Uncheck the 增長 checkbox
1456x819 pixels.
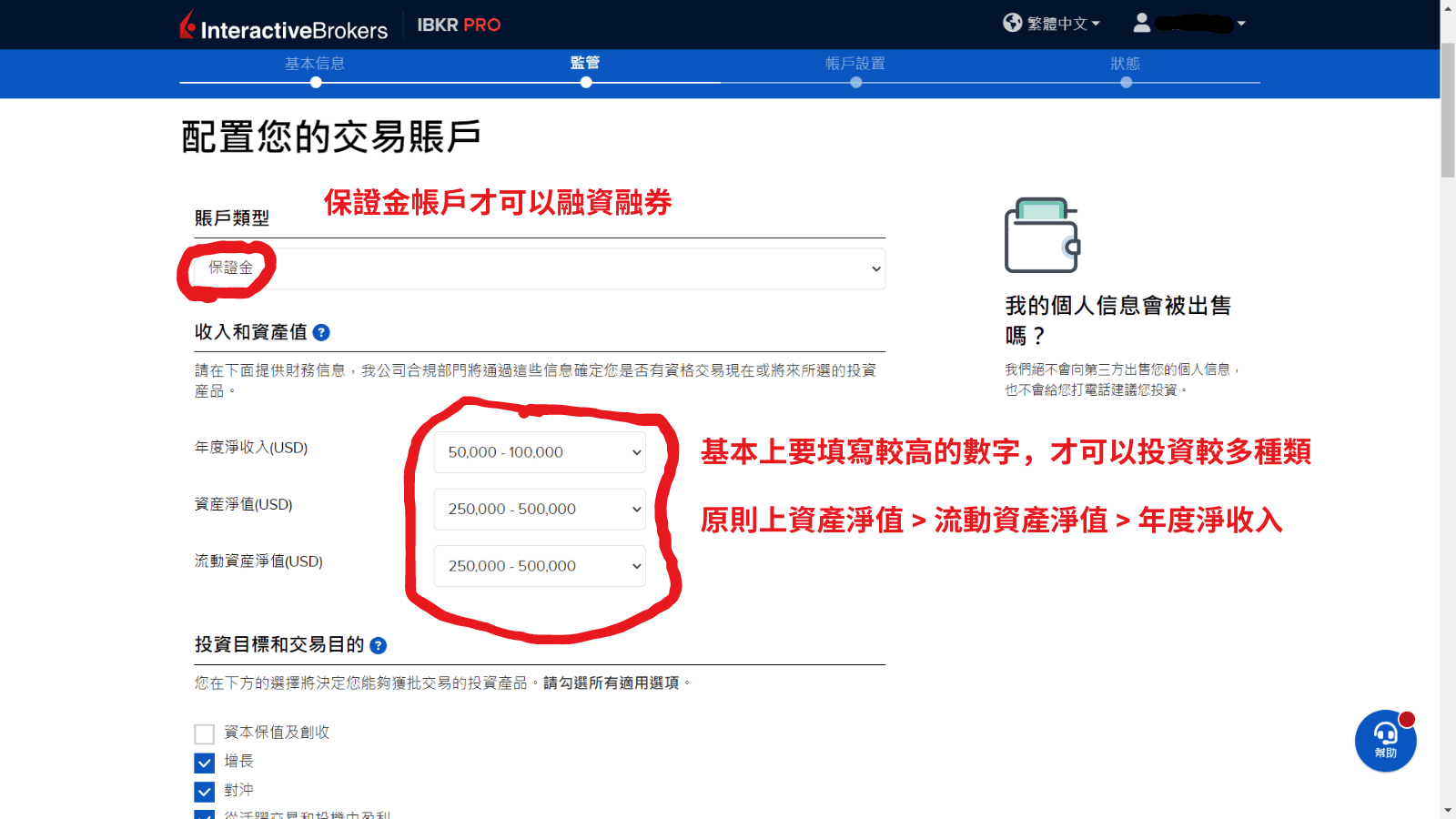[205, 762]
